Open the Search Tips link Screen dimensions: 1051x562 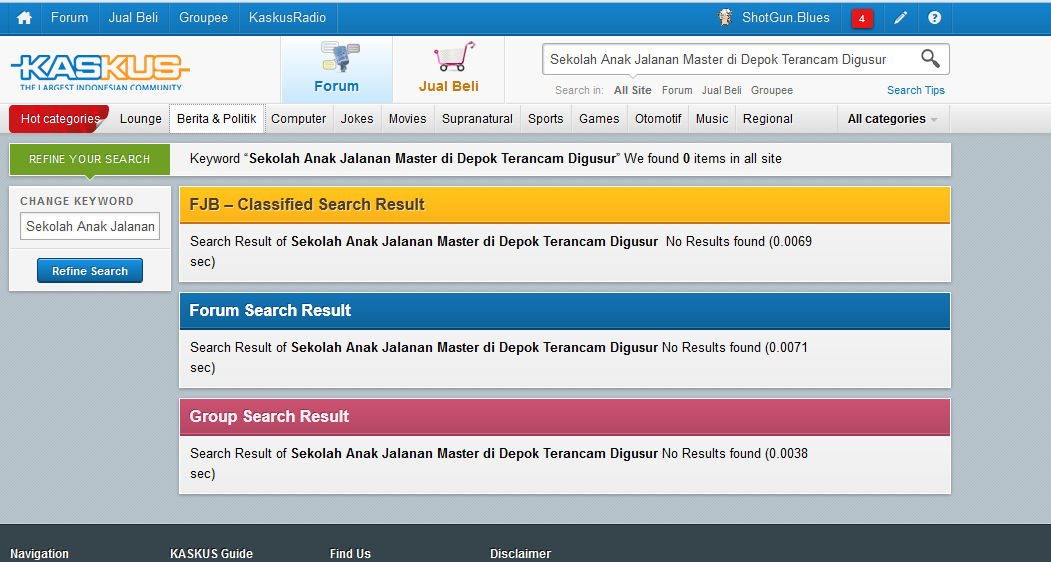click(x=916, y=90)
